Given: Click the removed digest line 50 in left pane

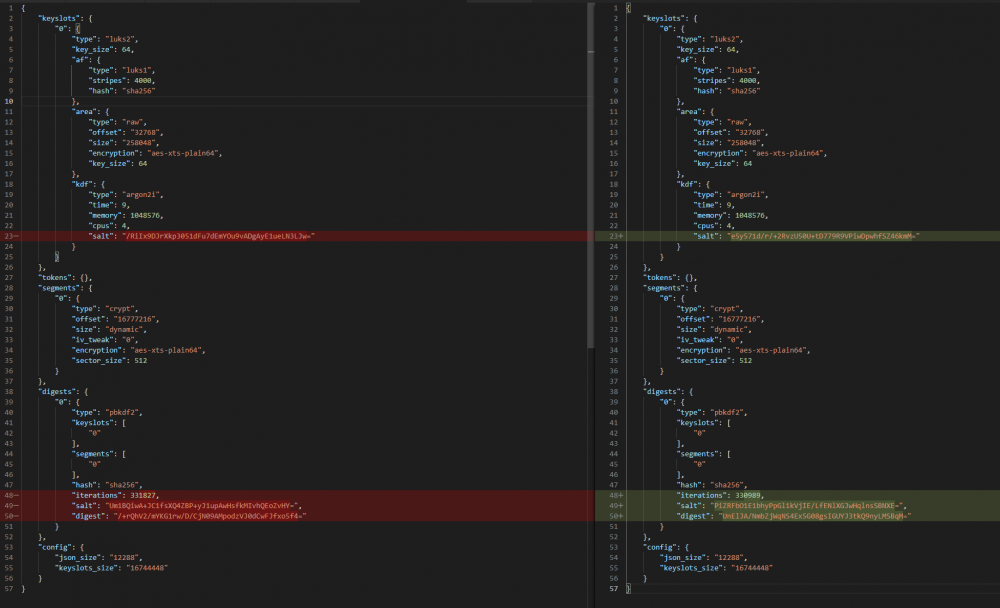Looking at the screenshot, I should (x=297, y=515).
